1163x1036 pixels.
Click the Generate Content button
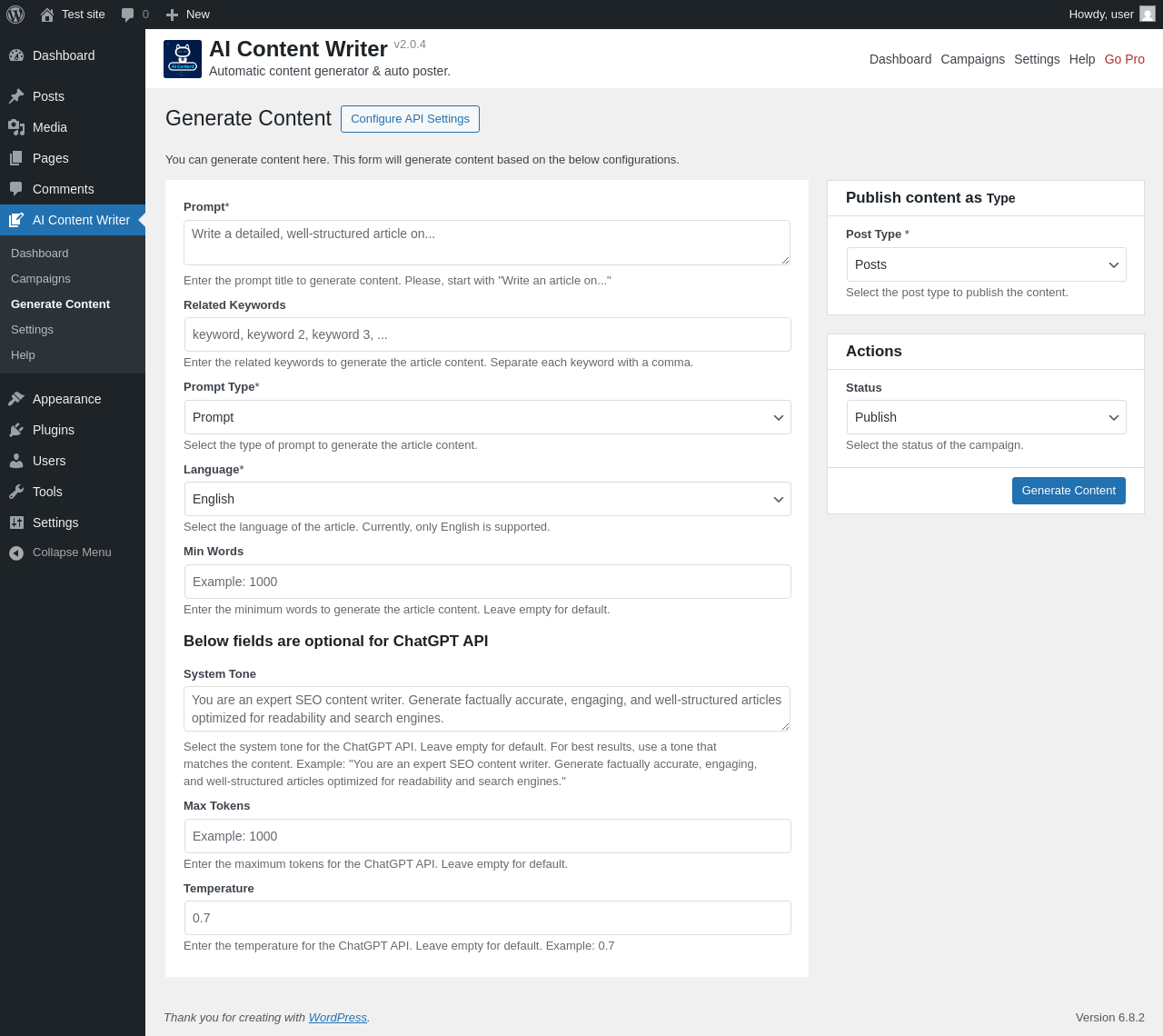(x=1069, y=491)
